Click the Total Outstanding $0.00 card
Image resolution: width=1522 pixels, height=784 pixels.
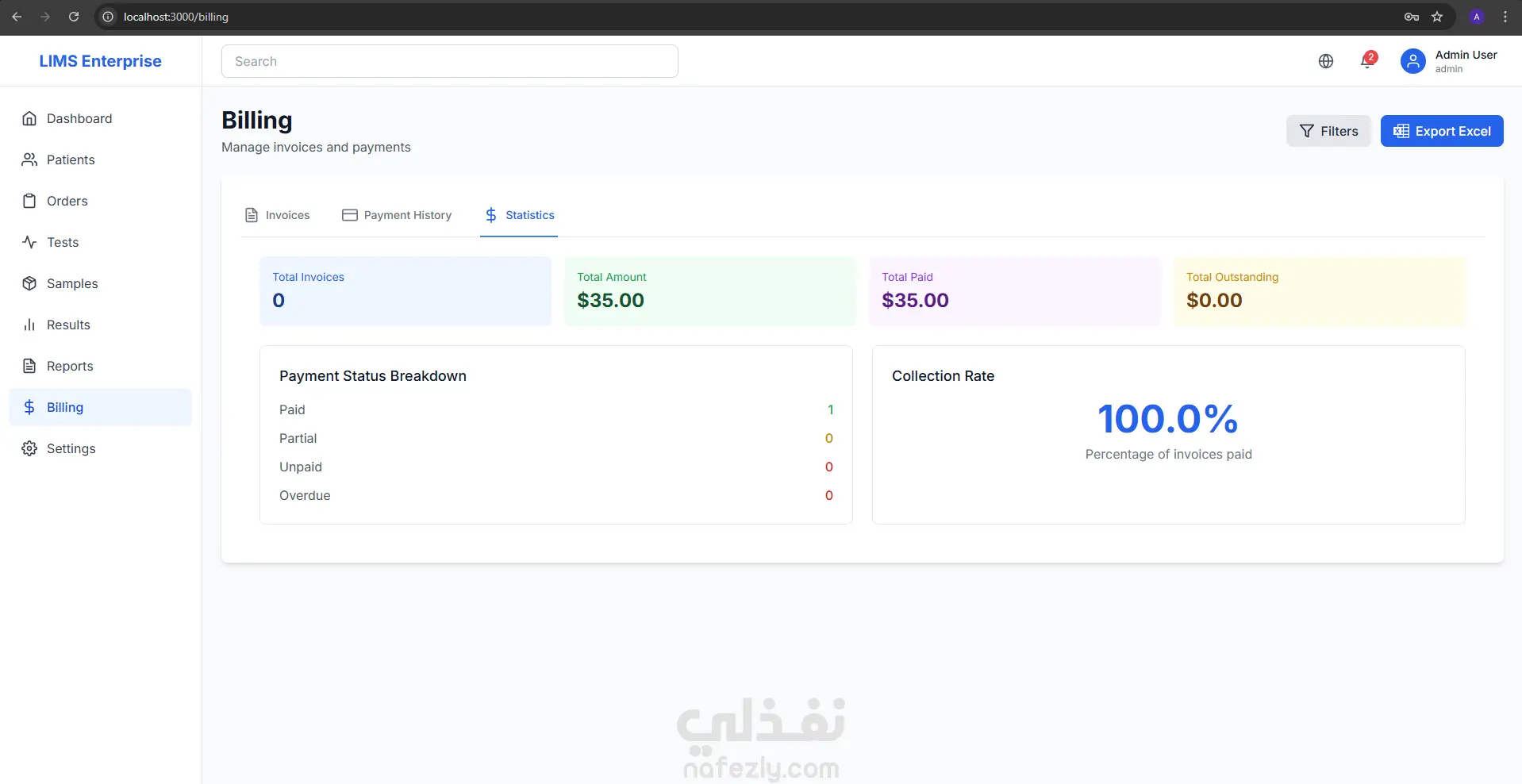1320,290
